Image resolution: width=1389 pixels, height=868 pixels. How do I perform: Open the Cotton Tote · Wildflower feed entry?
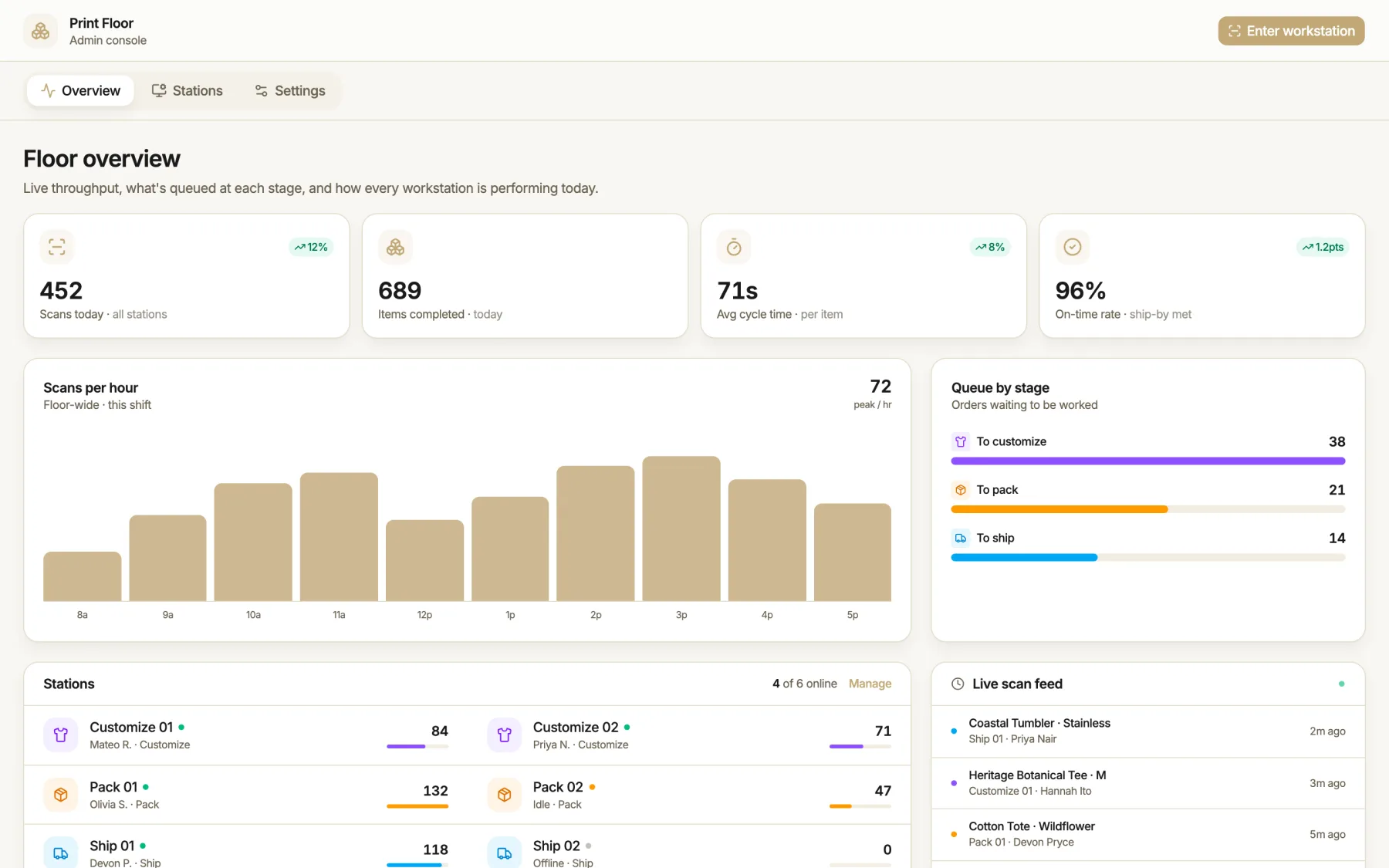1148,834
